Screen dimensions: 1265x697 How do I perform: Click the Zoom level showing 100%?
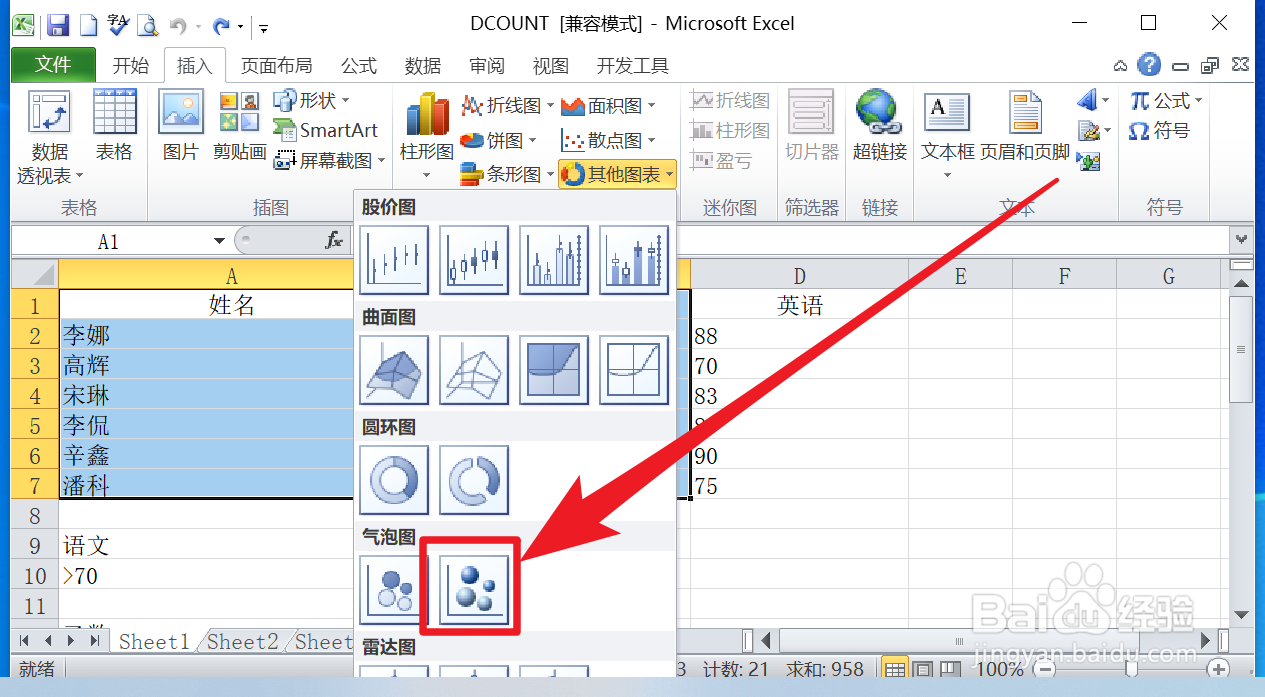point(999,668)
